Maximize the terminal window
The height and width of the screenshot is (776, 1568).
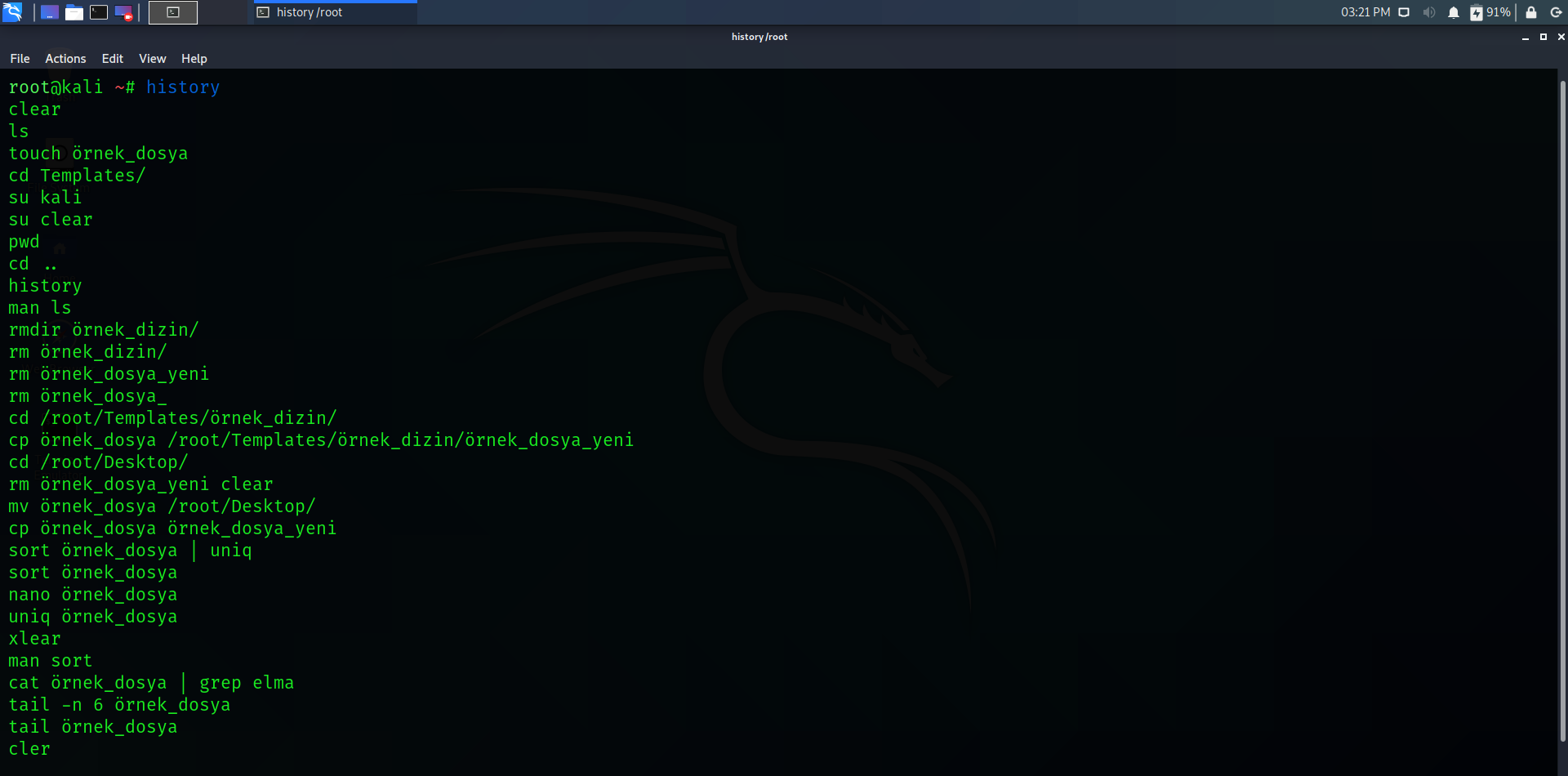point(1543,37)
